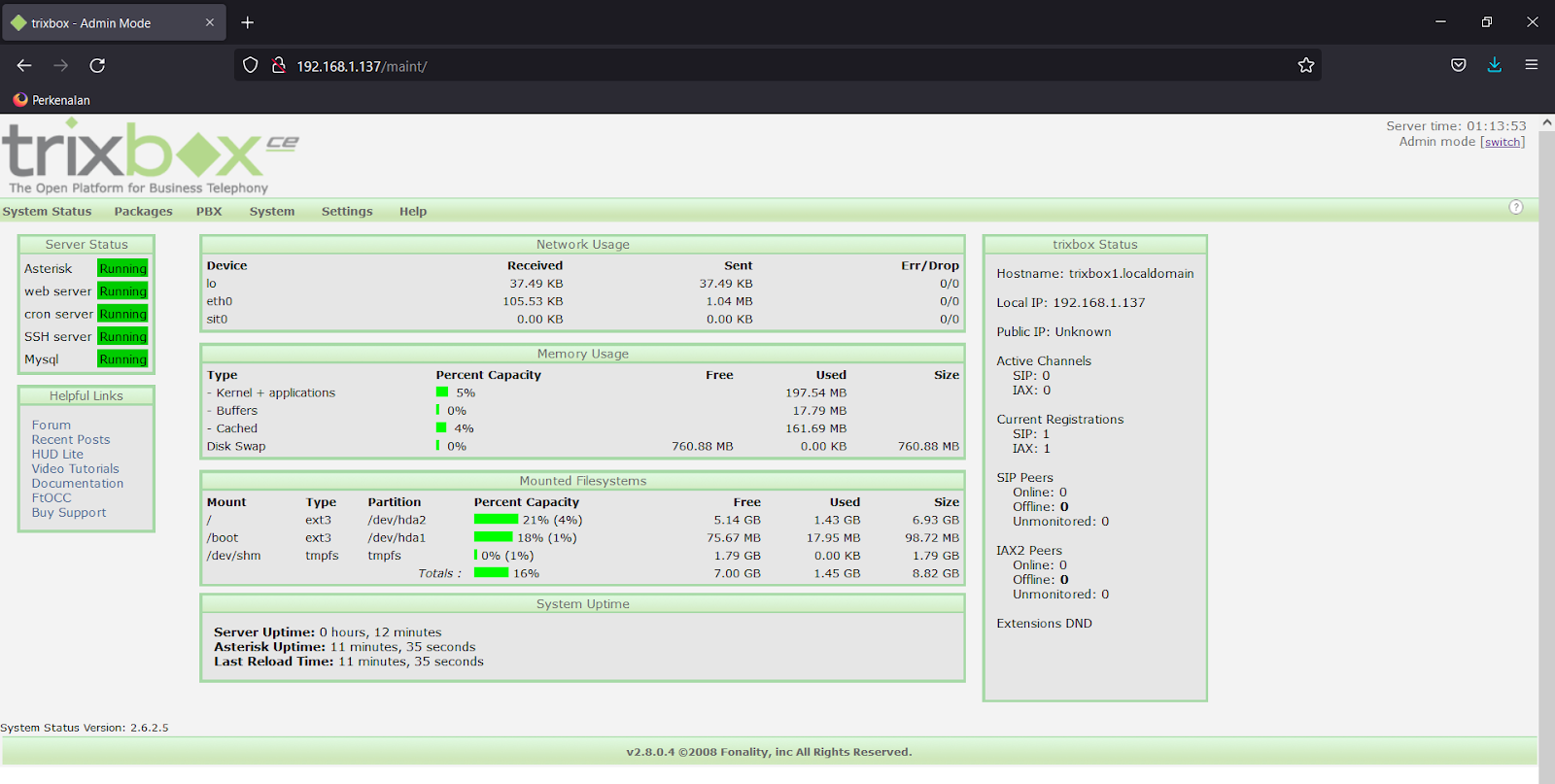Open the Forum helpful link
The image size is (1555, 784).
tap(51, 425)
